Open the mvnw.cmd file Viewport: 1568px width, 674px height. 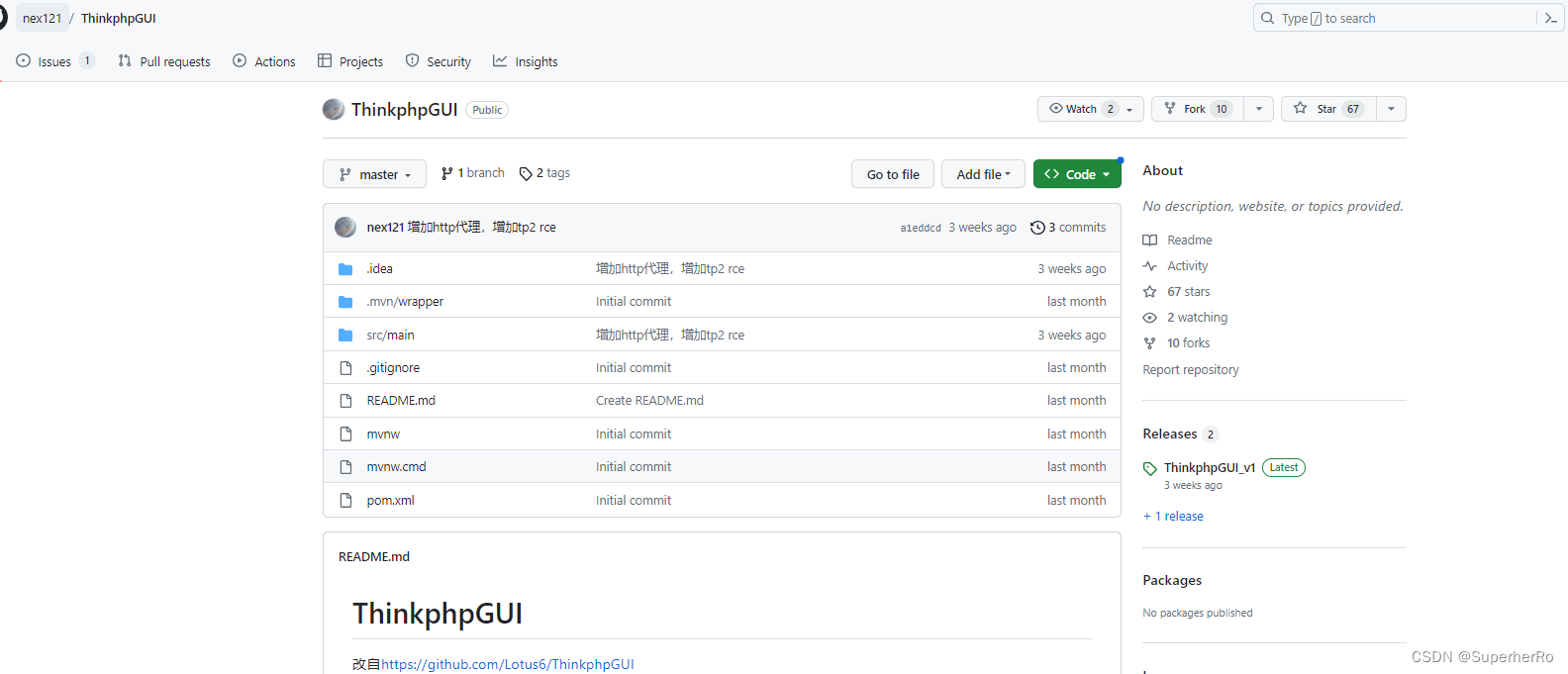[396, 467]
